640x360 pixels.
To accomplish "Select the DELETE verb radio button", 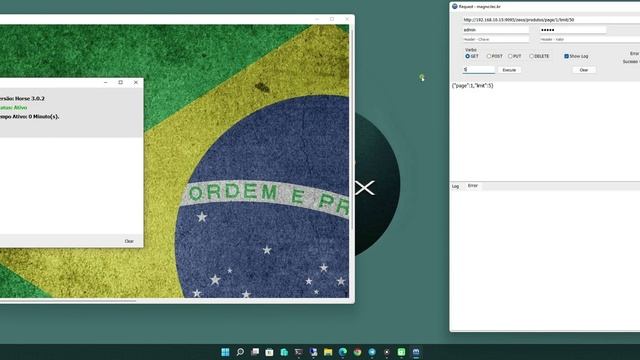I will coord(531,56).
